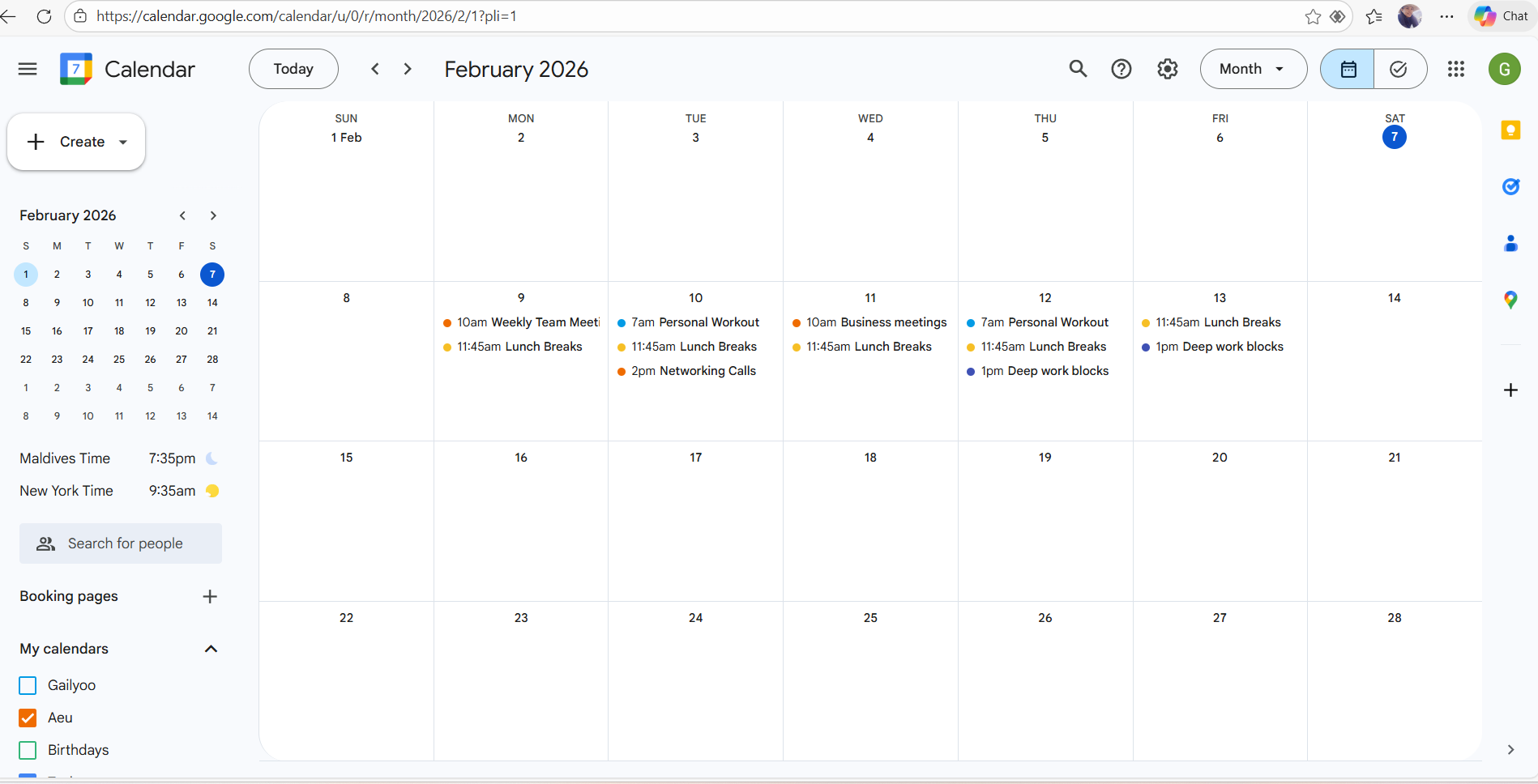Open the main menu hamburger icon

click(28, 69)
